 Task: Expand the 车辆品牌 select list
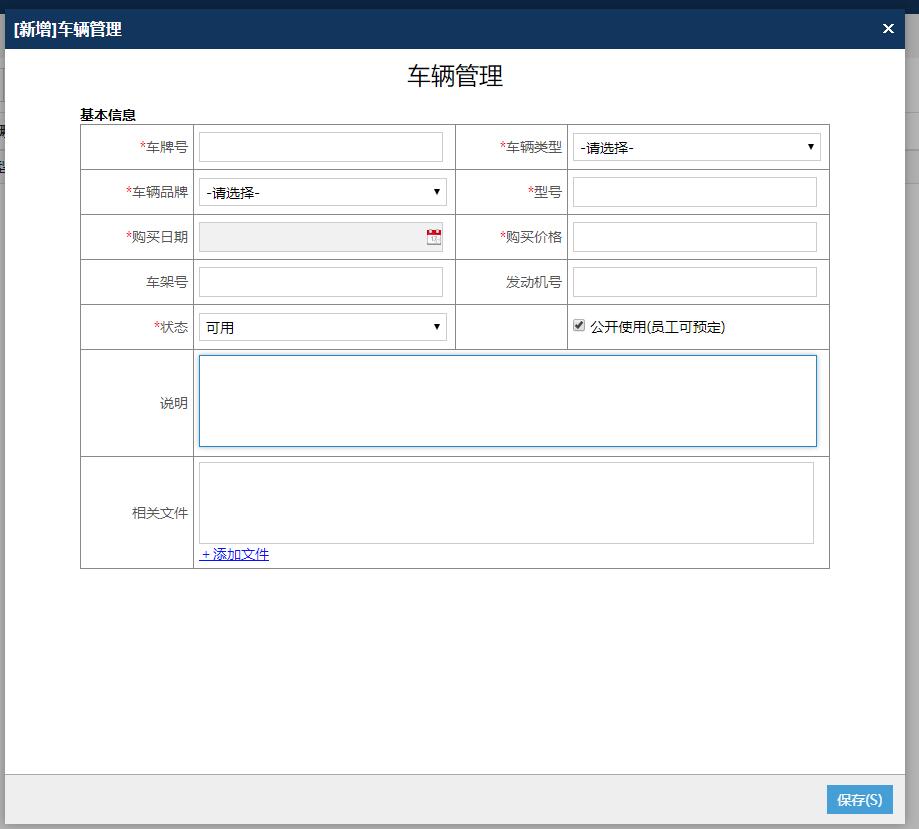click(322, 192)
